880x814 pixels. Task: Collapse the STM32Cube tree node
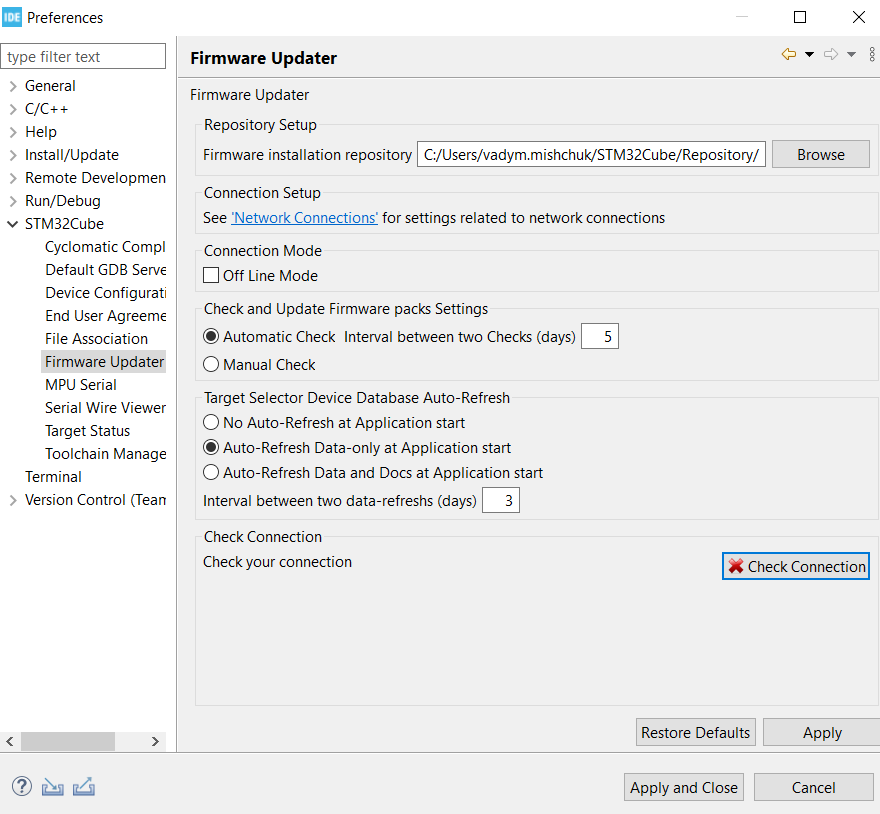click(13, 224)
